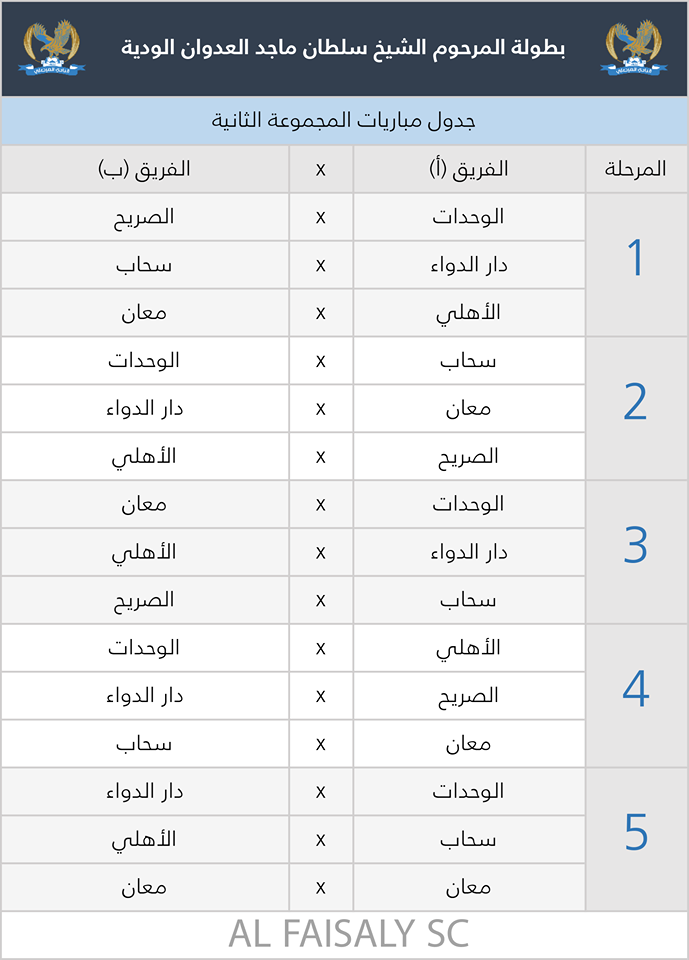Click 'دار الدواء' in team B of stage 5
The height and width of the screenshot is (960, 689).
point(145,792)
